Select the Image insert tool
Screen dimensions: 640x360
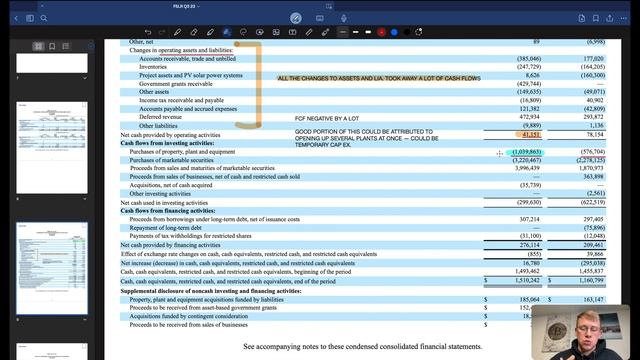[x=276, y=32]
